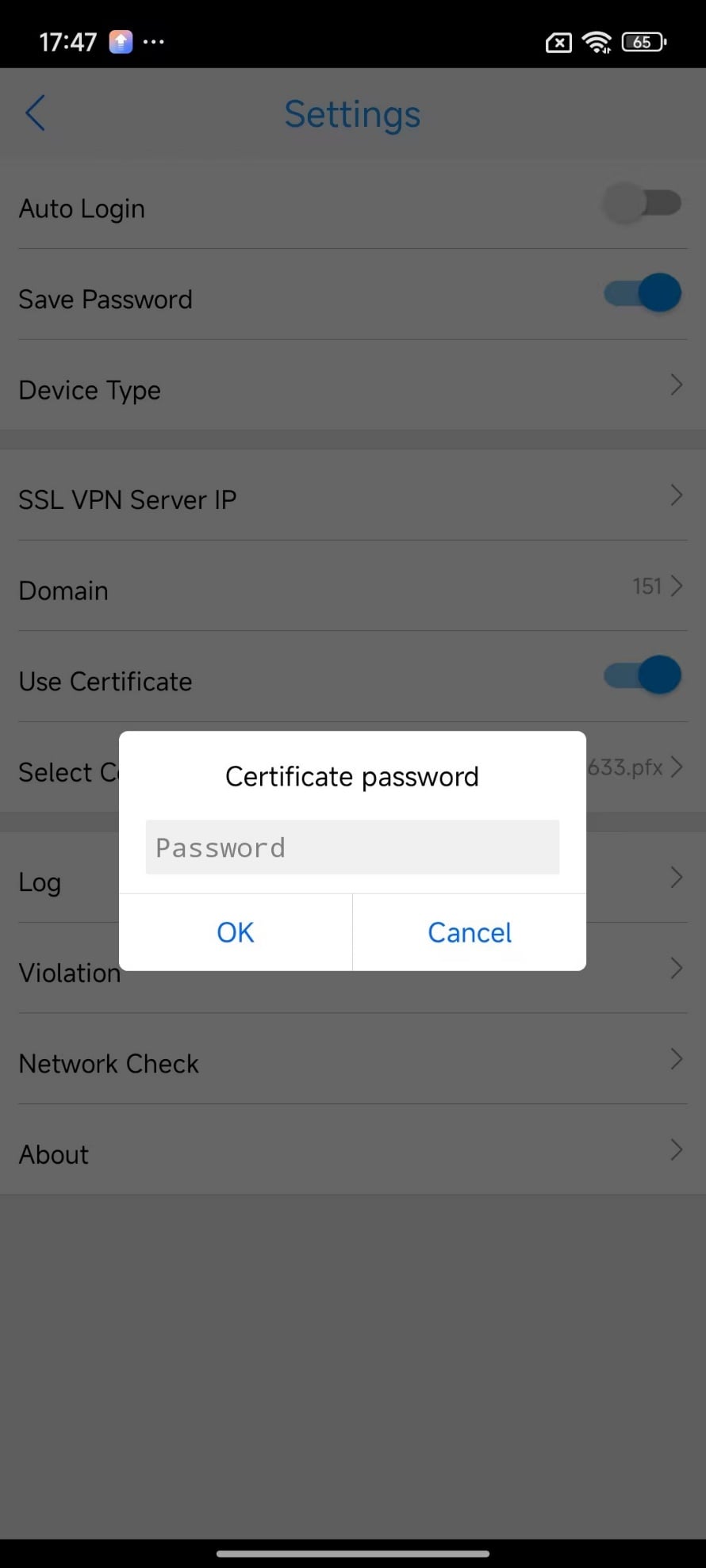Disable the Save Password switch

point(643,293)
